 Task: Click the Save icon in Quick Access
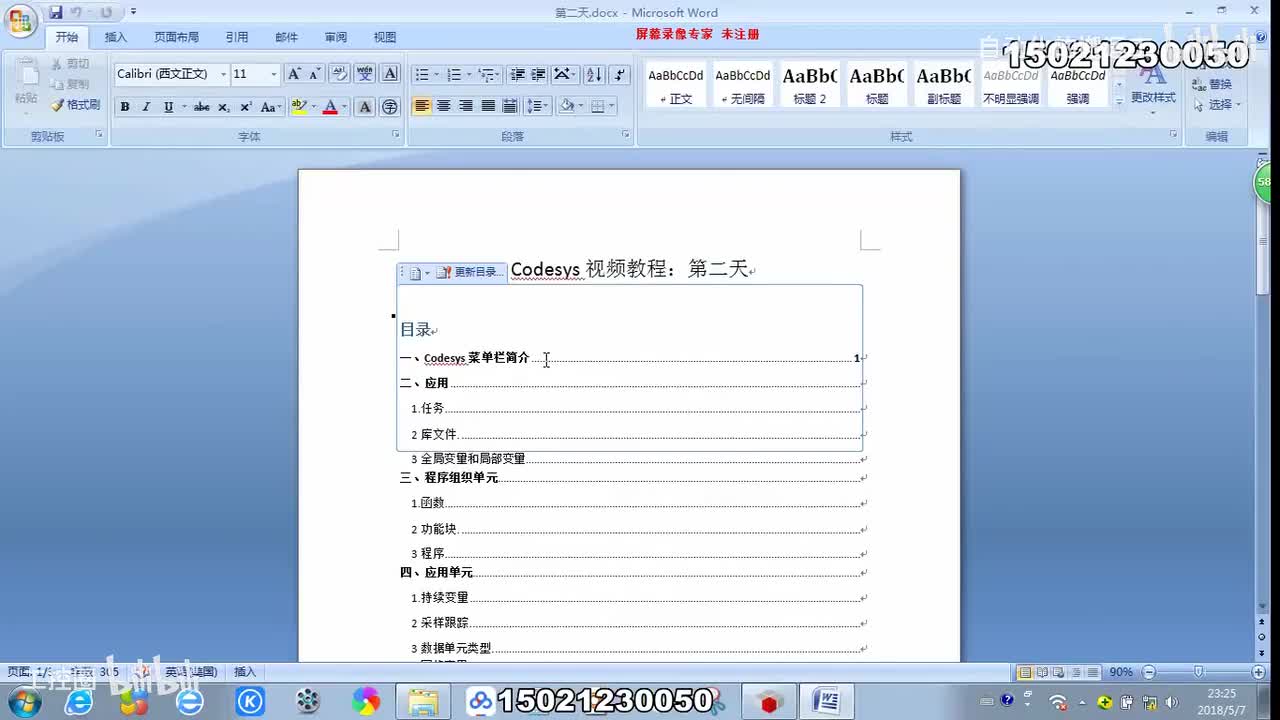(56, 12)
